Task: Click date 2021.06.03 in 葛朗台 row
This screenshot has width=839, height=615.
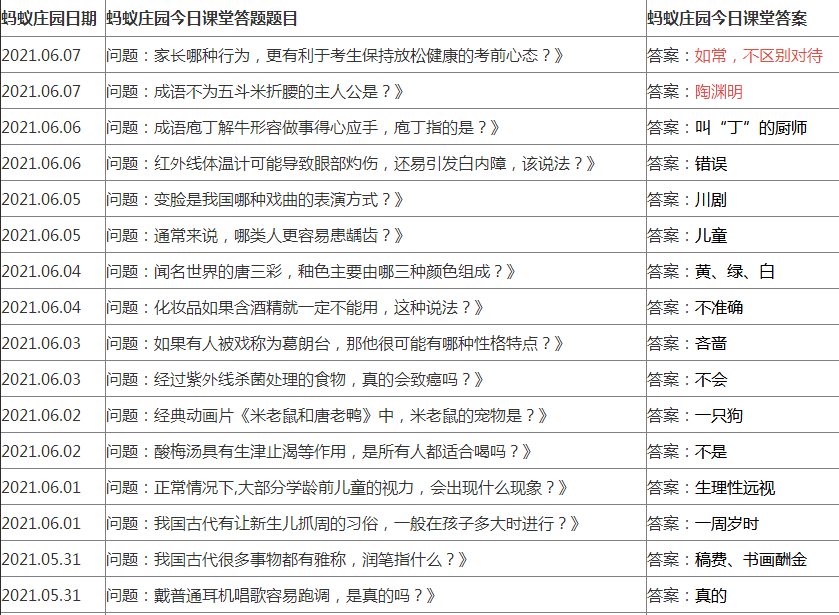Action: (41, 343)
